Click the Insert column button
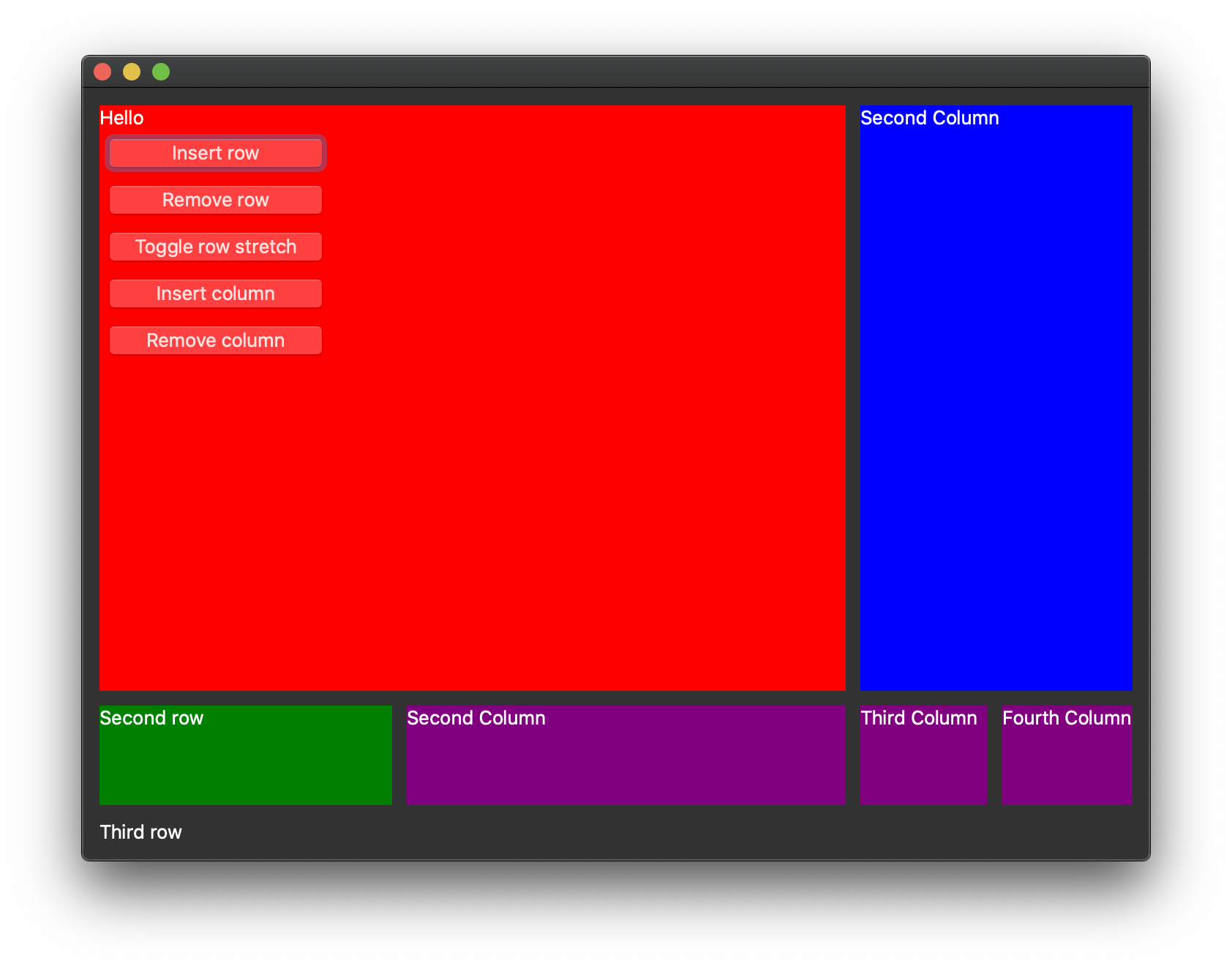The height and width of the screenshot is (969, 1232). [216, 293]
